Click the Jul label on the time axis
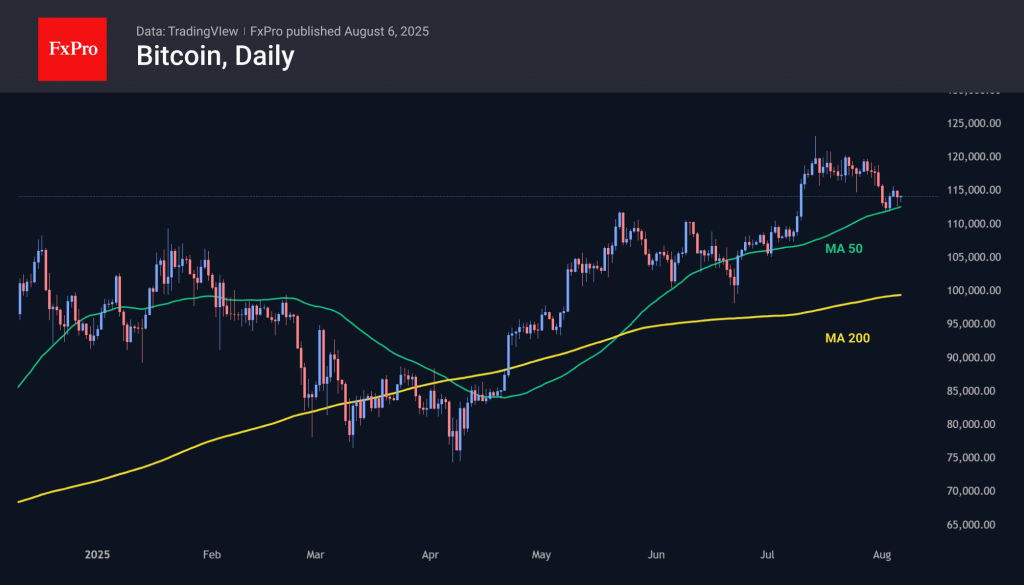Screen dimensions: 1024x585 tap(769, 554)
